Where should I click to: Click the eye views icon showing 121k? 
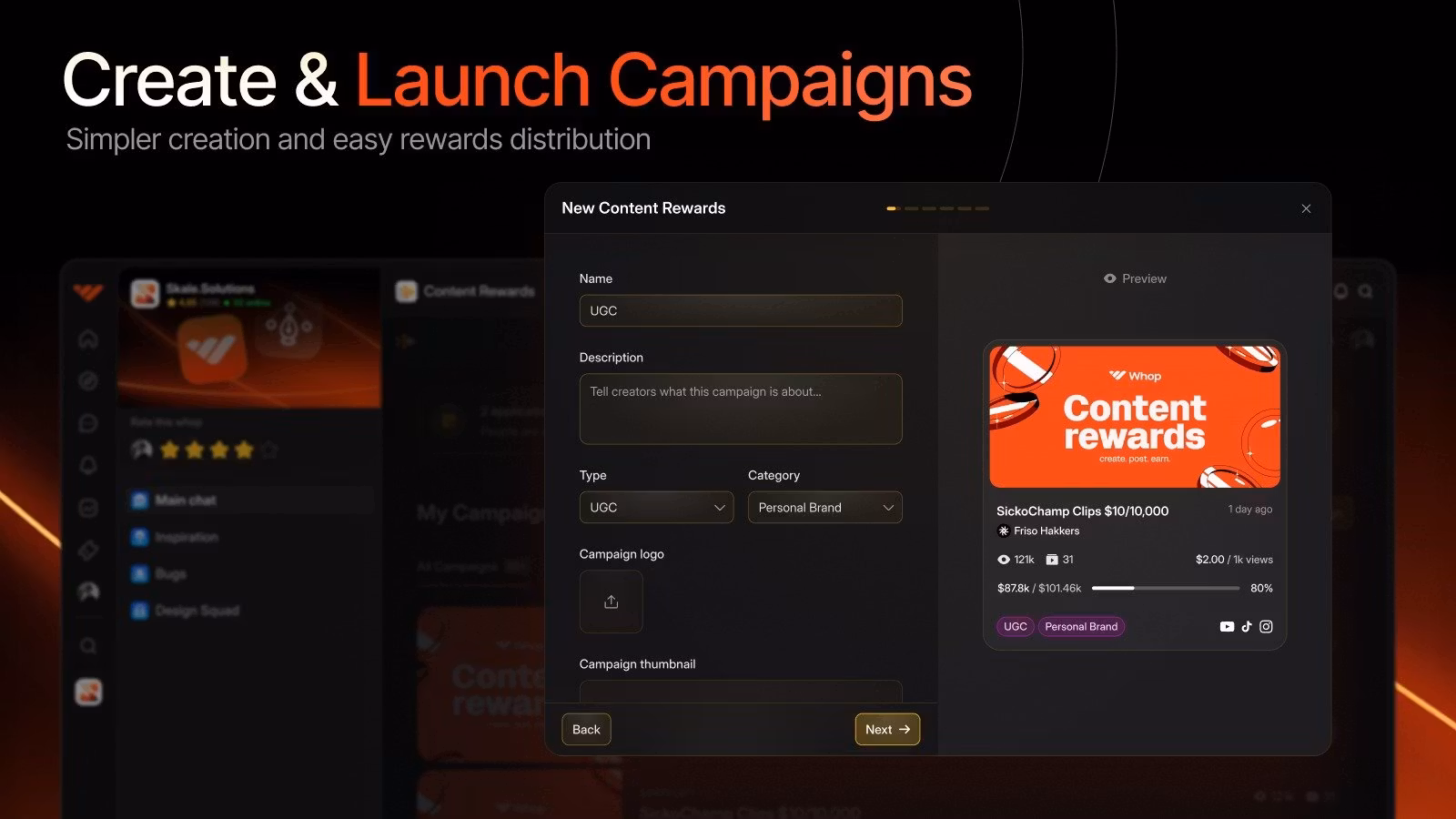pyautogui.click(x=1004, y=560)
